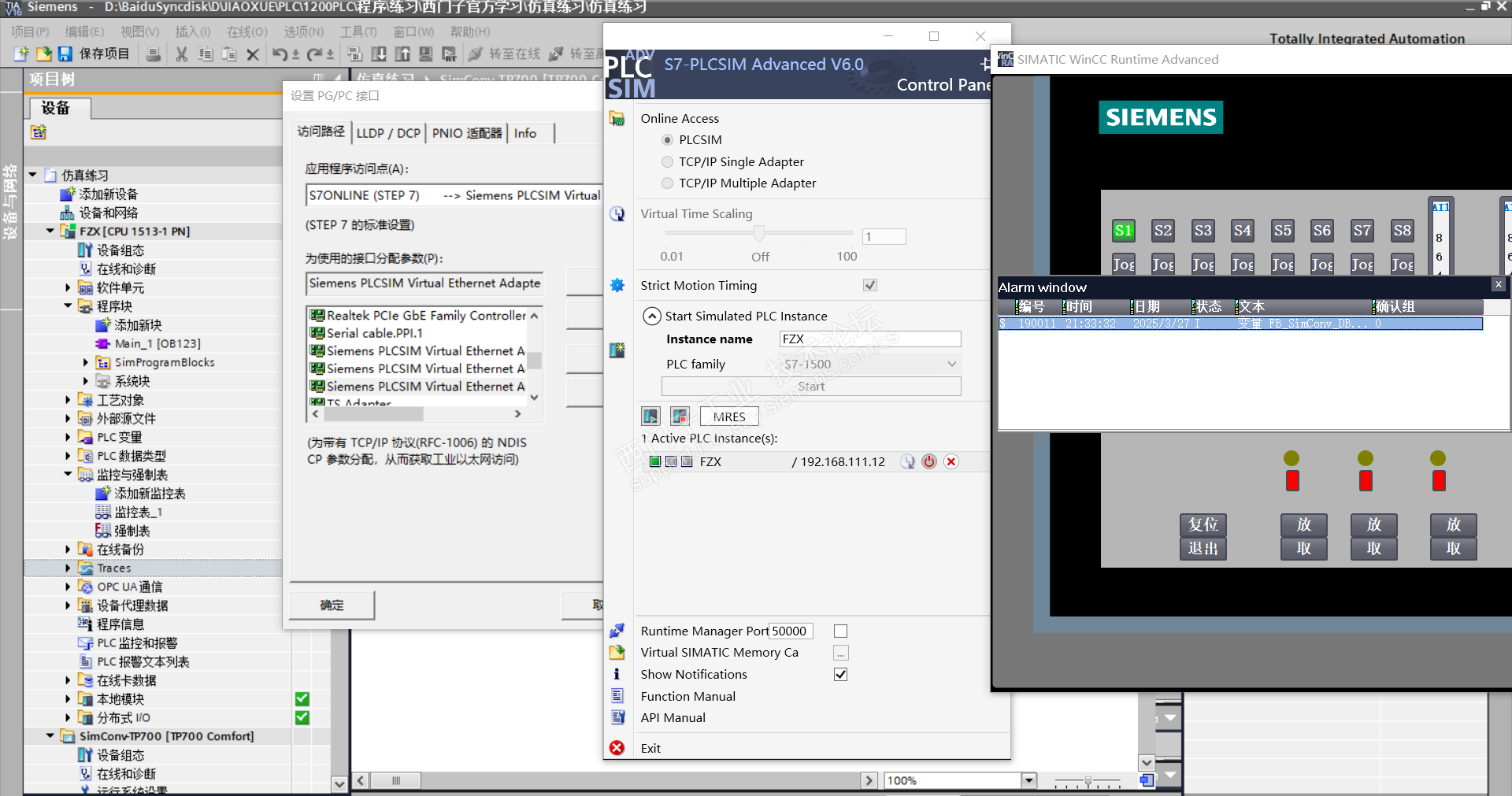
Task: Click the upload from device icon
Action: point(402,54)
